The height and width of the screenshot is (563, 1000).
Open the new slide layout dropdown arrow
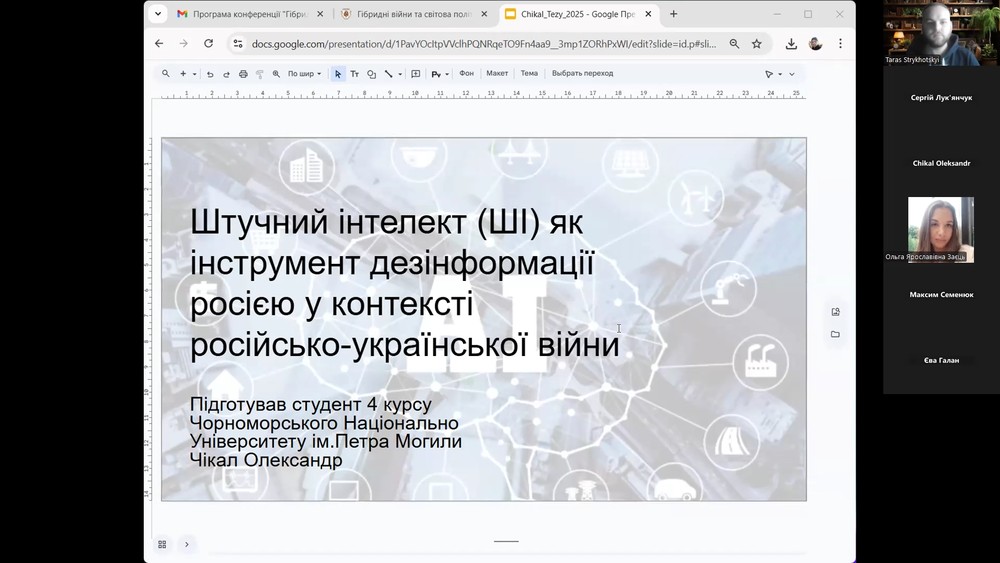coord(194,74)
